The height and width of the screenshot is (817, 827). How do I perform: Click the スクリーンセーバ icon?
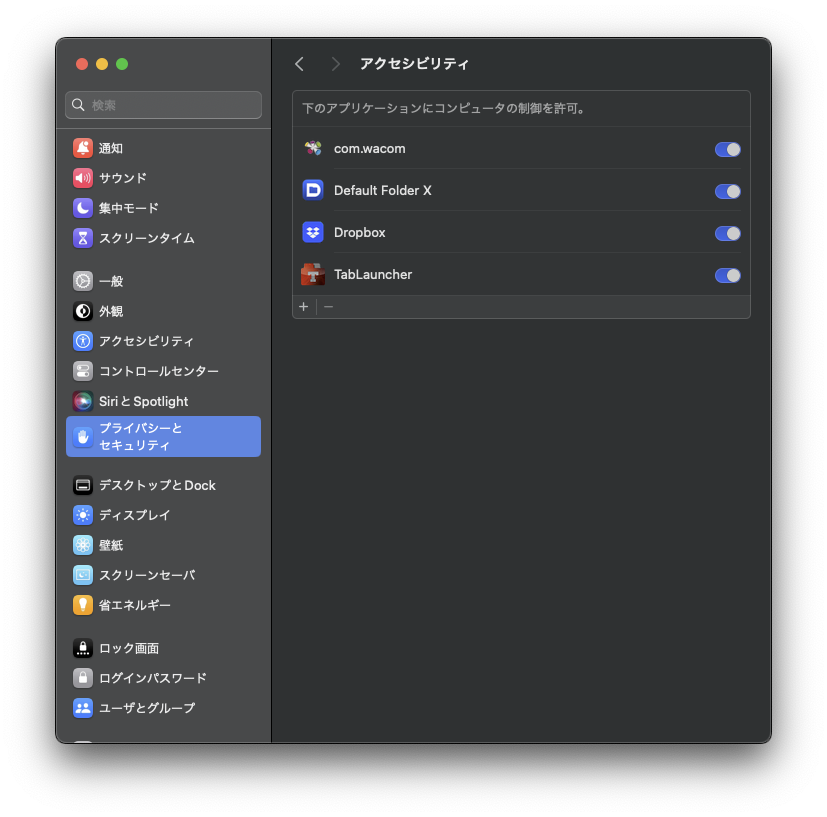[83, 575]
